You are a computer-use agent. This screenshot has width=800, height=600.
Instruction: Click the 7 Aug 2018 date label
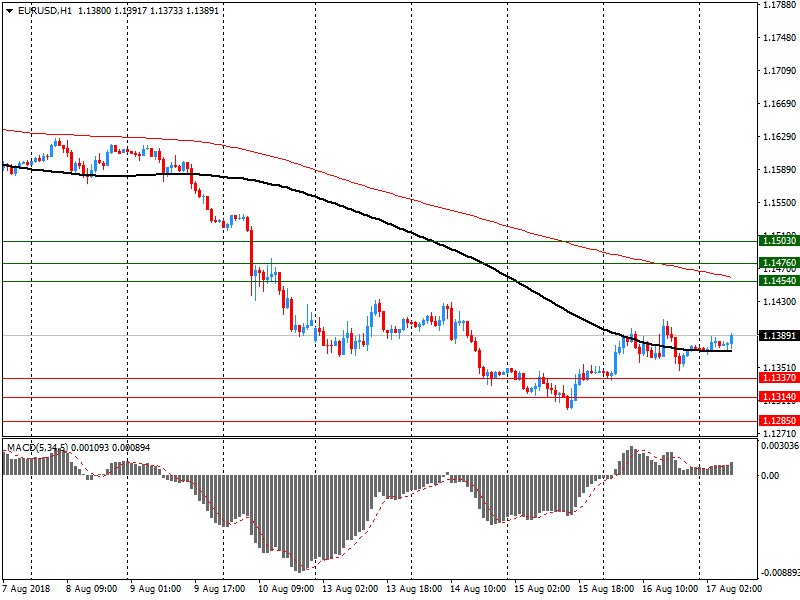tap(27, 589)
